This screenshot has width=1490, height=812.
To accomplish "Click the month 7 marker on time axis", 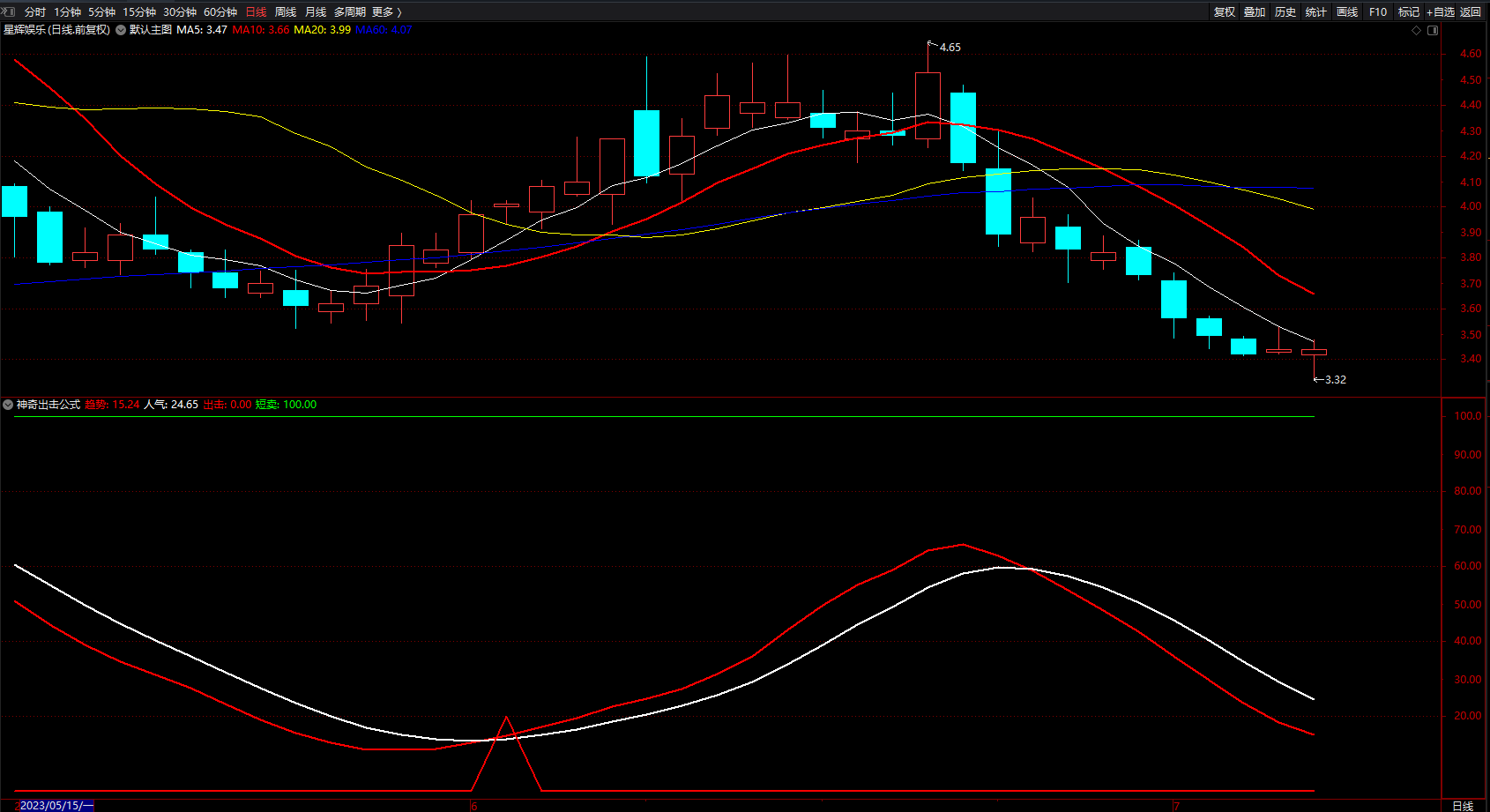I will coord(1176,806).
